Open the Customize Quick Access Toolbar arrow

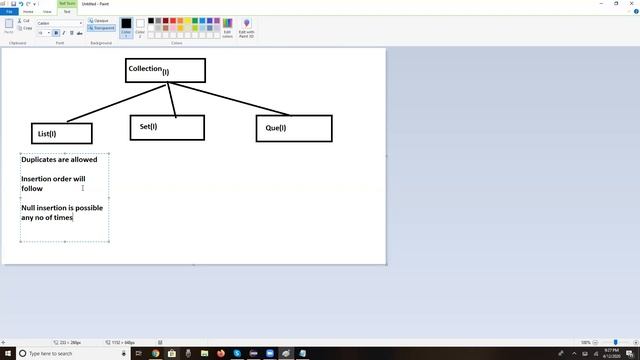point(35,4)
